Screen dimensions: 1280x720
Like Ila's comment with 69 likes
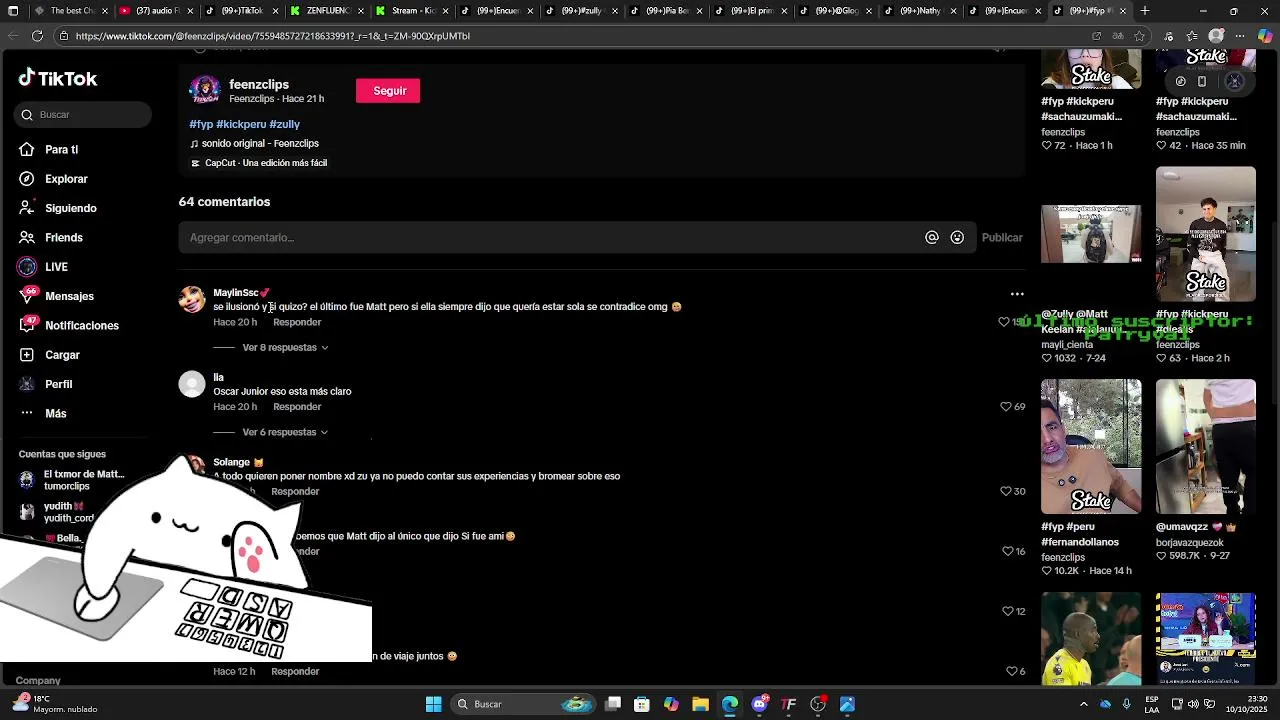[x=1006, y=407]
